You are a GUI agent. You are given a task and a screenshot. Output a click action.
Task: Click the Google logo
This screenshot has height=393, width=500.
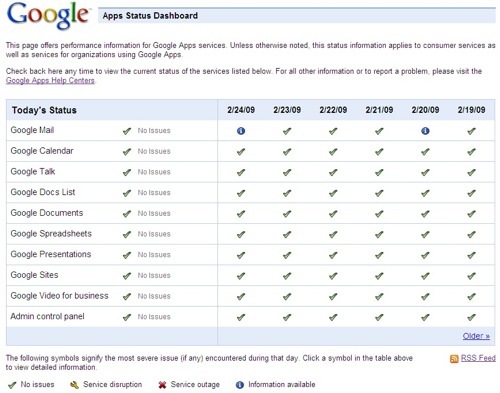pos(49,15)
